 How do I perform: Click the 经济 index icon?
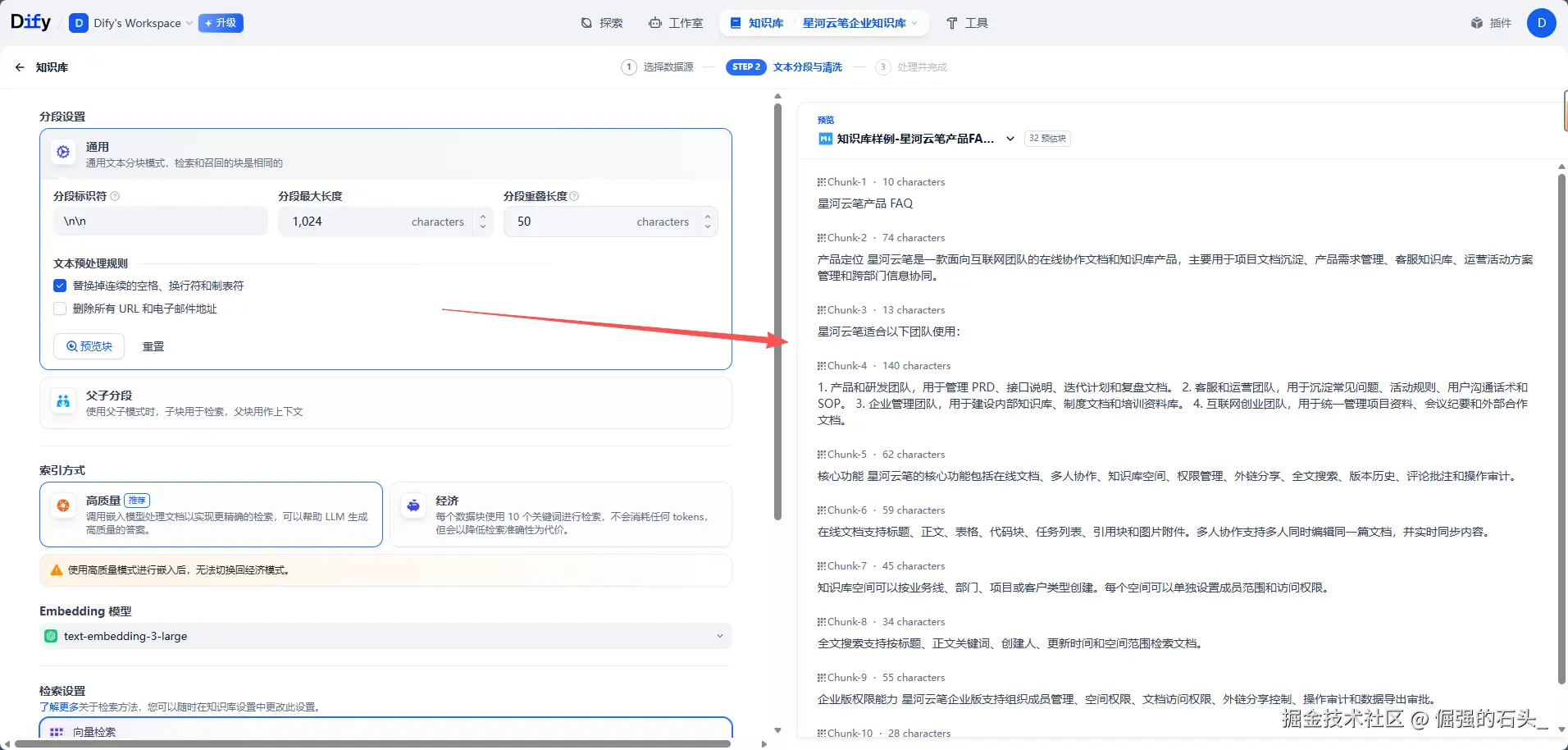(413, 505)
